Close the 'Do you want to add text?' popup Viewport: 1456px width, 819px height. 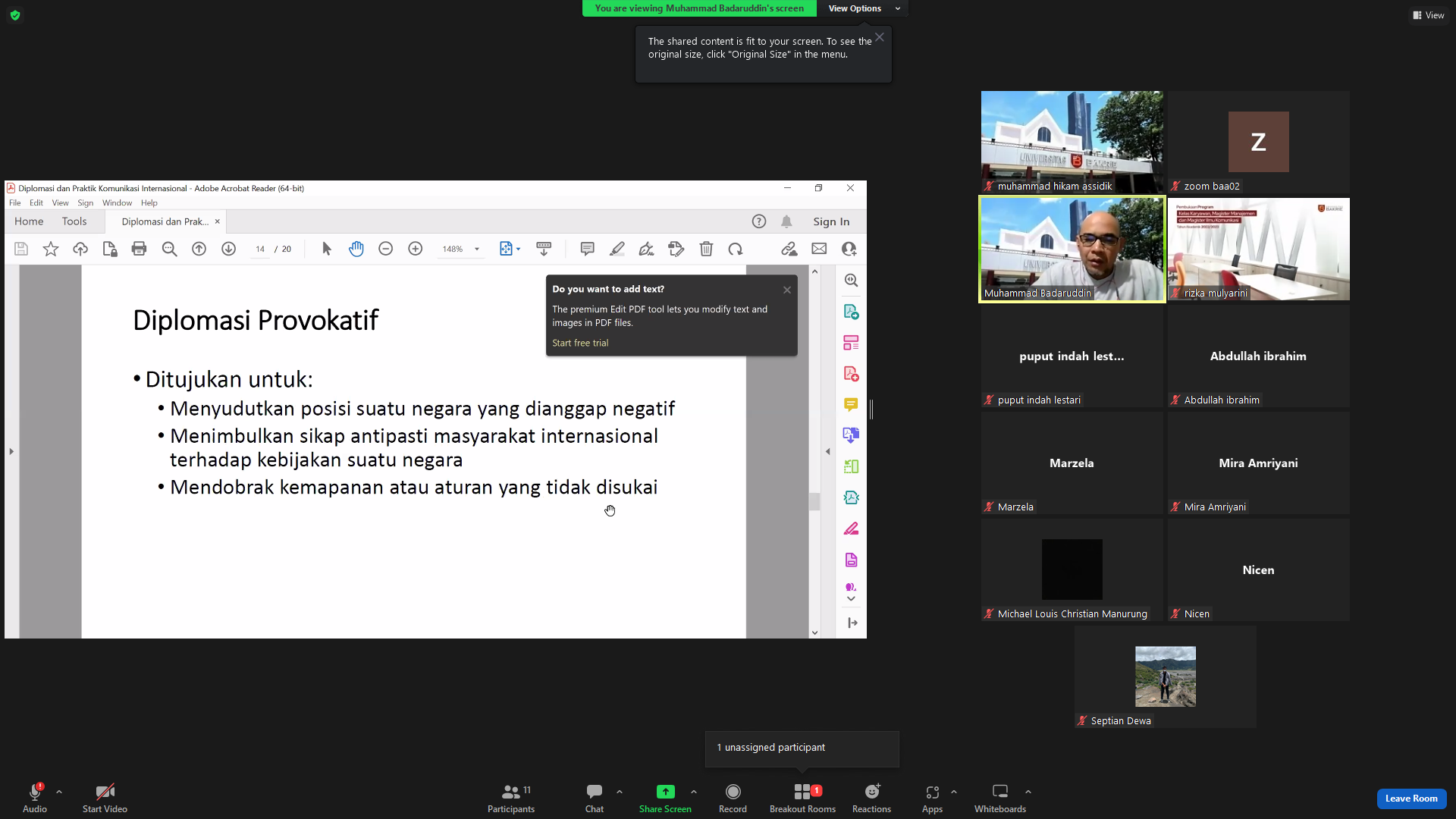tap(787, 290)
